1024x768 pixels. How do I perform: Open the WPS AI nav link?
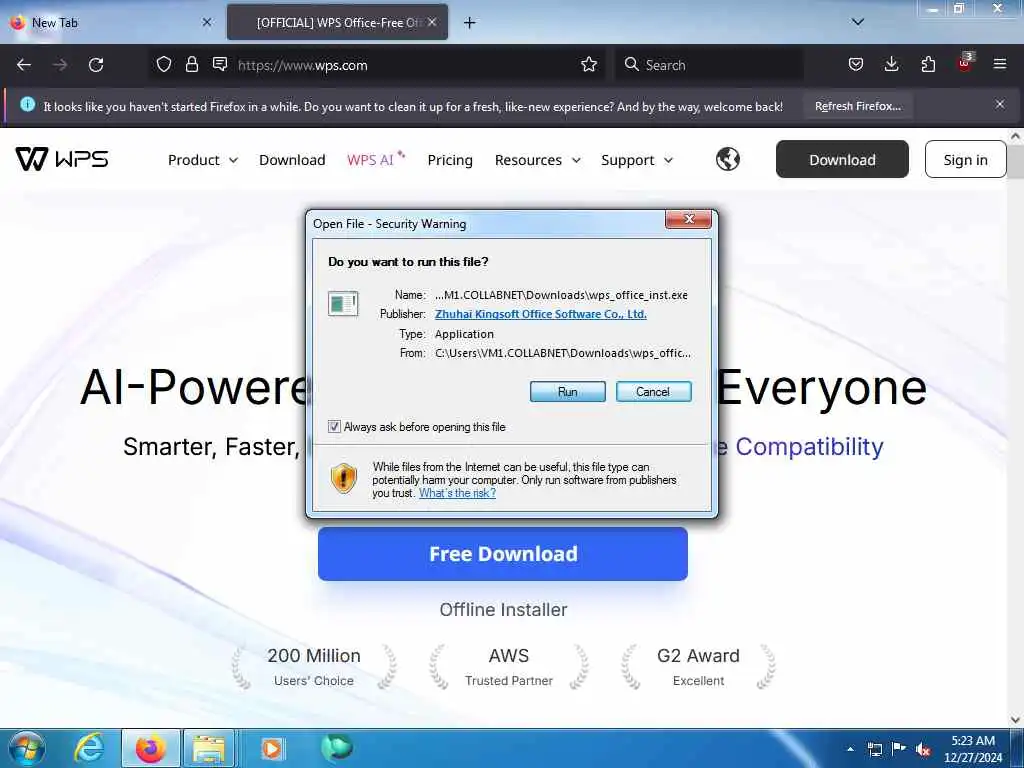tap(376, 159)
